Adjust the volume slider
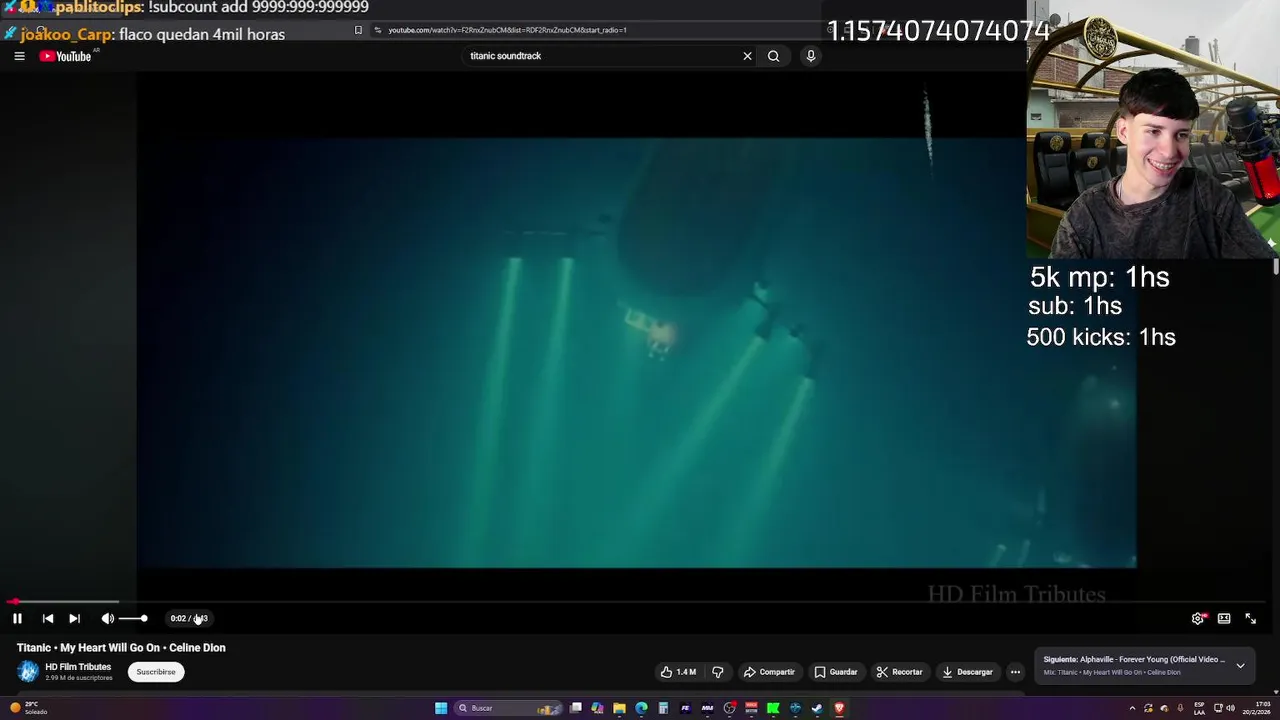 [x=132, y=619]
